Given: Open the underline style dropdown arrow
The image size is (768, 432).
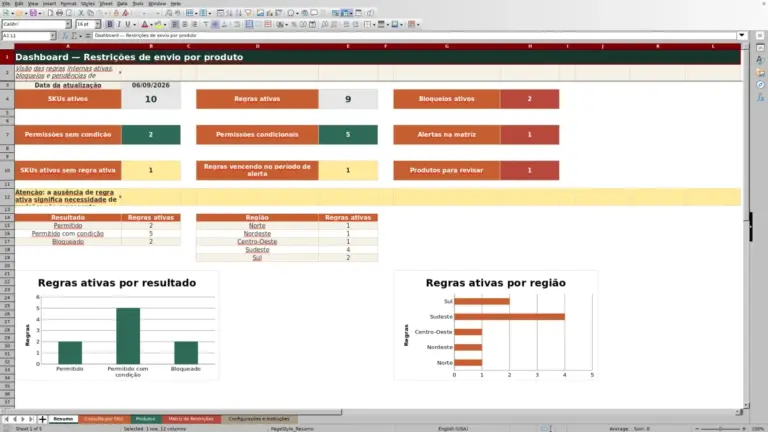Looking at the screenshot, I should tap(134, 24).
